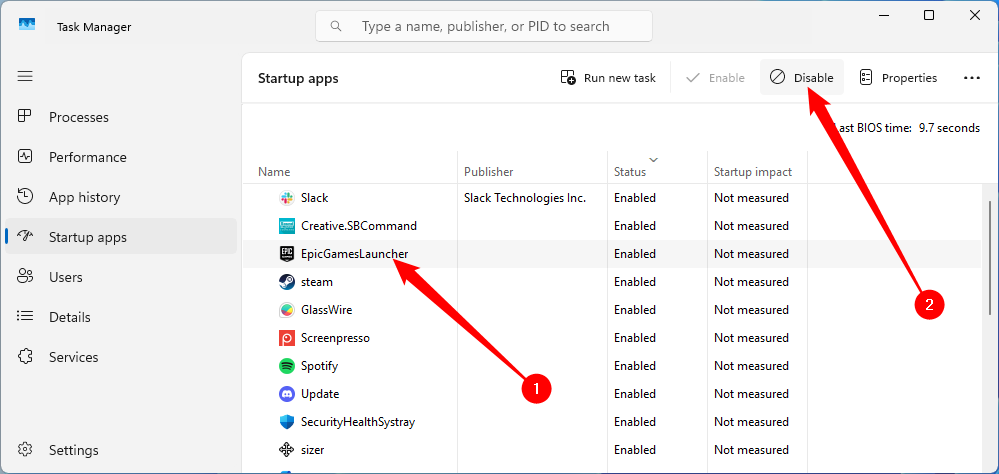Click the Creative.SBCommand app icon
Viewport: 999px width, 474px height.
click(x=287, y=226)
